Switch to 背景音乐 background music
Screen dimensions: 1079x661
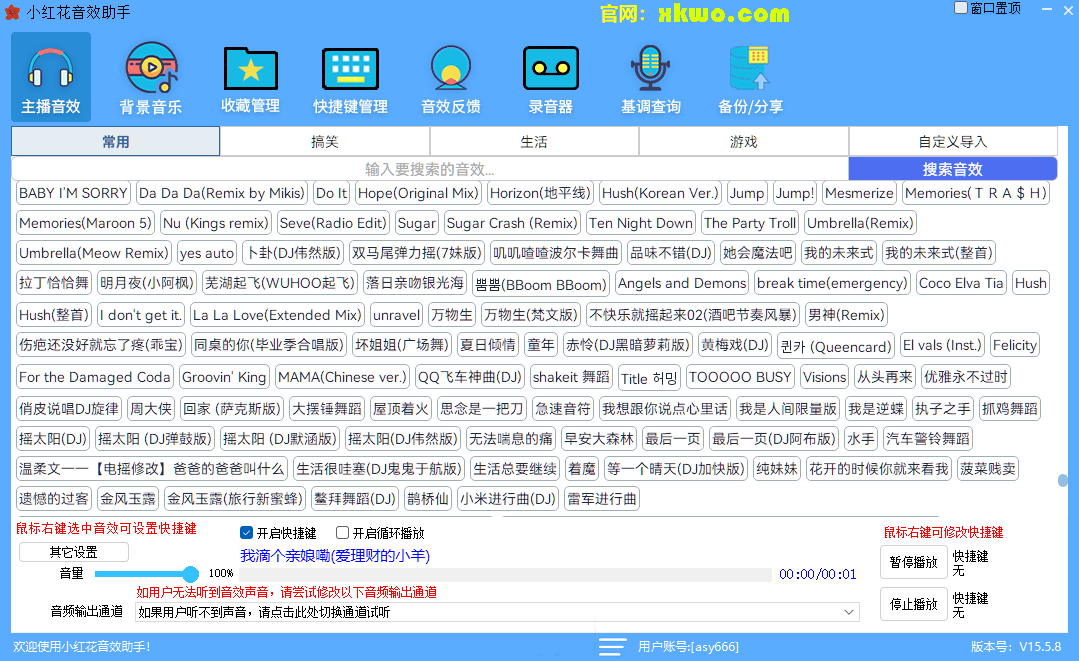click(x=150, y=76)
